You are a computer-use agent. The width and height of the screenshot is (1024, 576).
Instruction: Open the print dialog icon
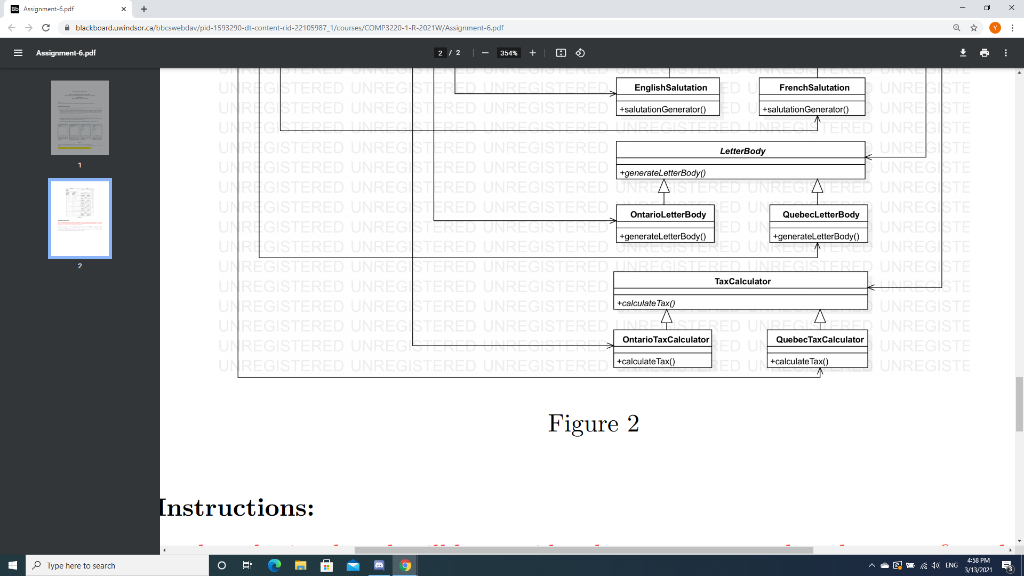pyautogui.click(x=985, y=53)
